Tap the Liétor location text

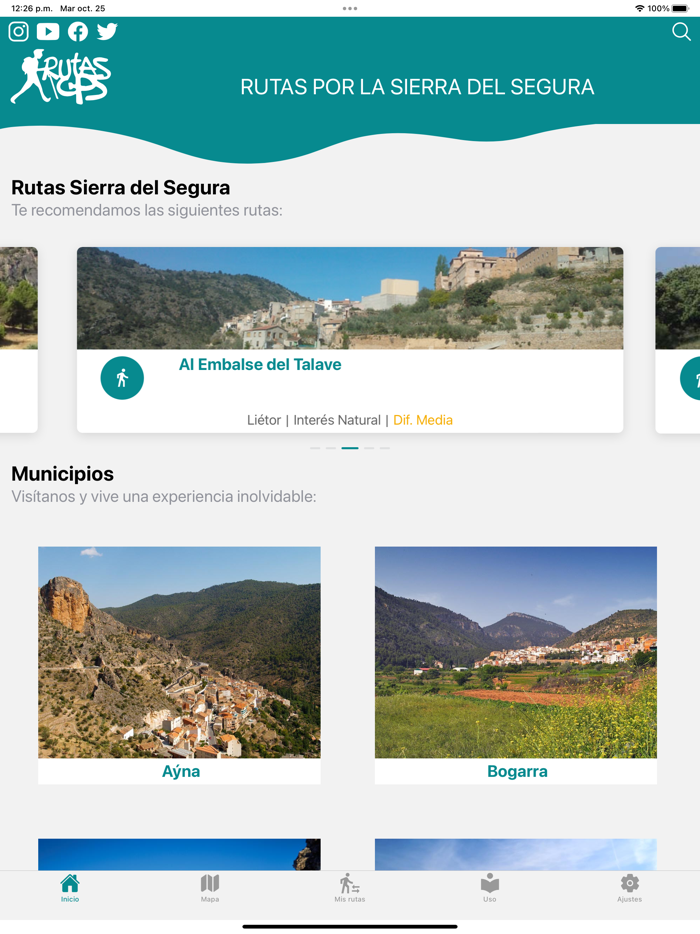point(264,420)
